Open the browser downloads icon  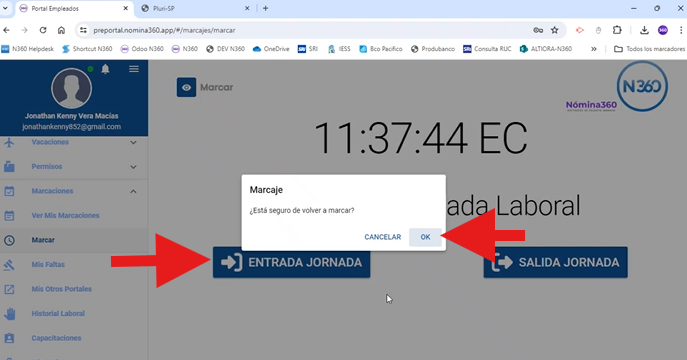click(644, 30)
